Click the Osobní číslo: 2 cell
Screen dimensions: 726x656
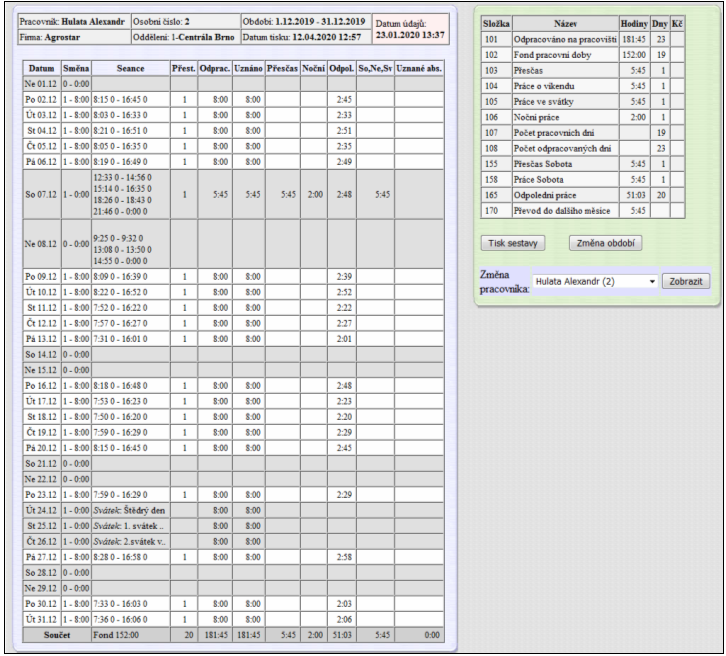(186, 22)
